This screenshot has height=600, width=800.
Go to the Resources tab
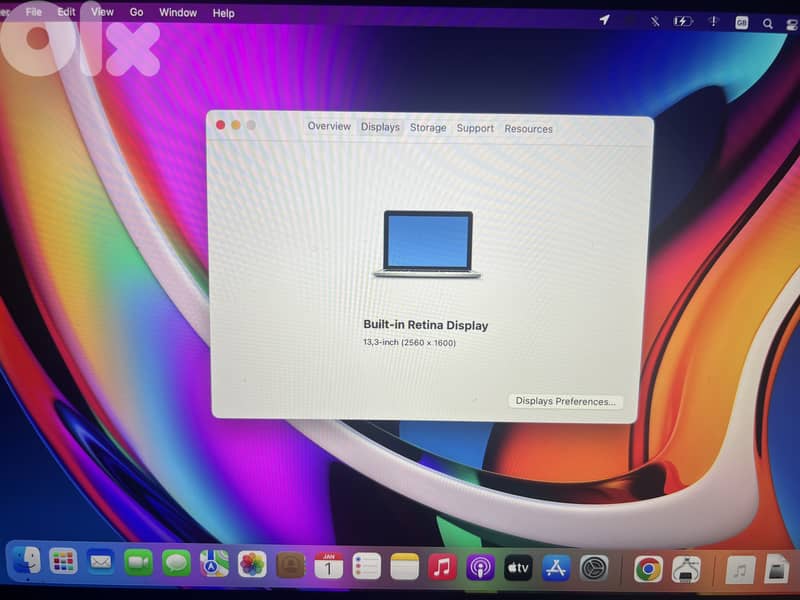coord(529,129)
